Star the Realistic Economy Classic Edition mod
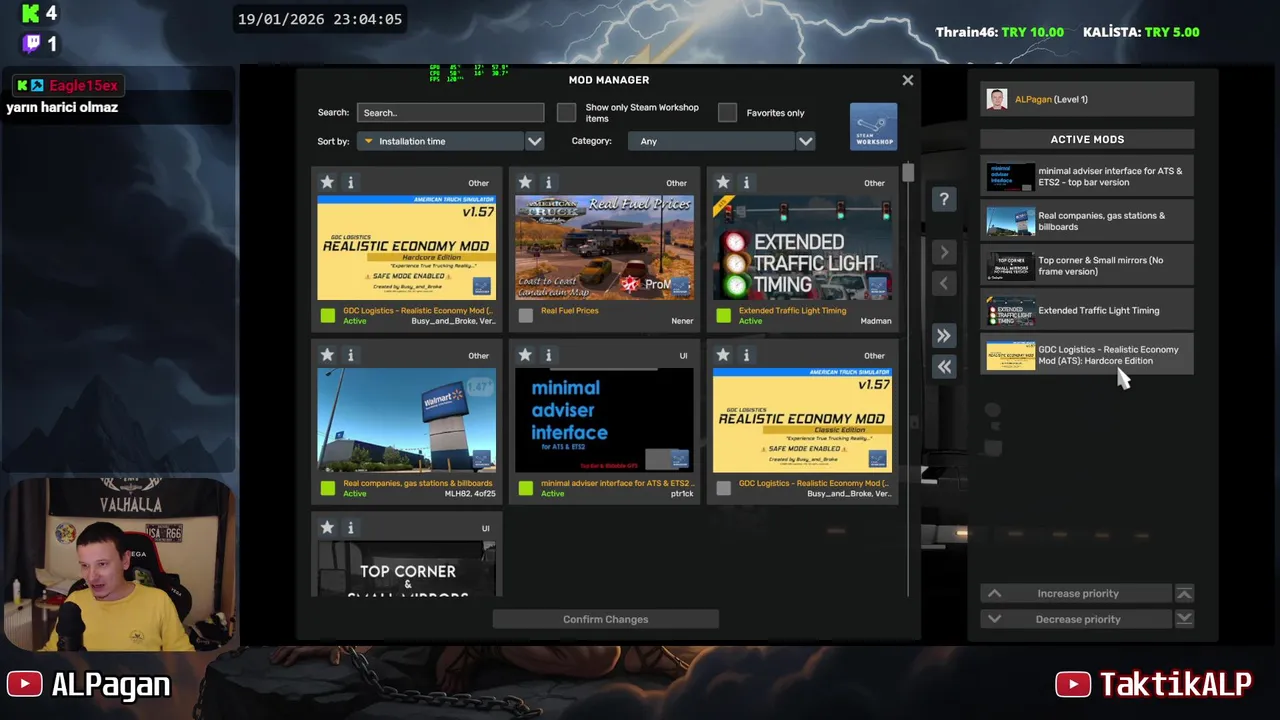 coord(723,355)
